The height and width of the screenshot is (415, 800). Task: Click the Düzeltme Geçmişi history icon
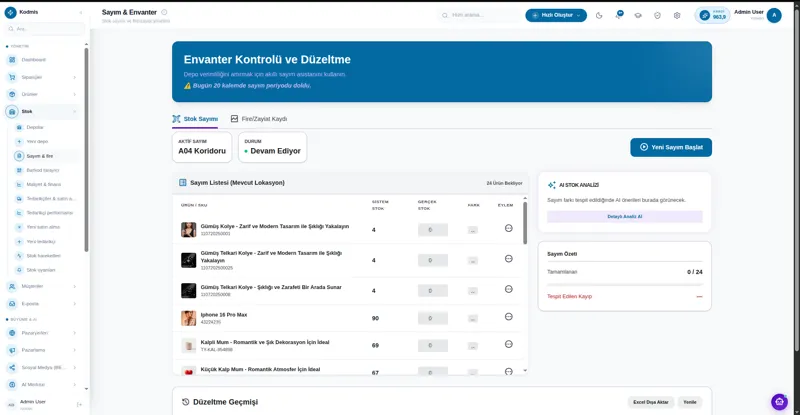185,402
